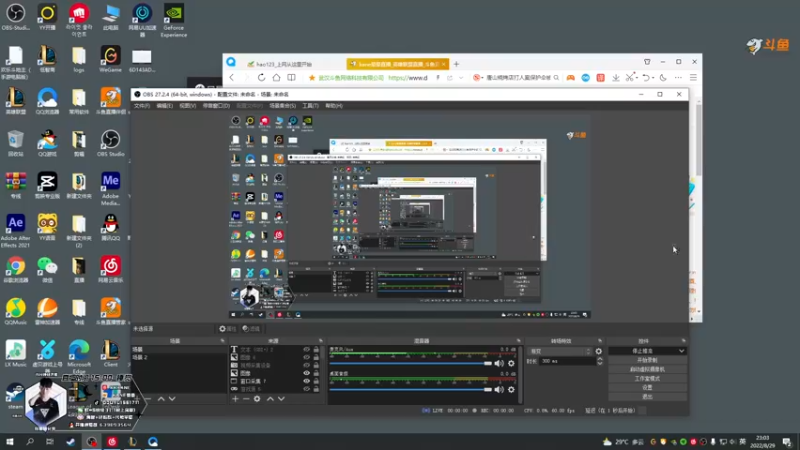Toggle visibility of bottom source row
The image size is (800, 450).
[x=306, y=389]
